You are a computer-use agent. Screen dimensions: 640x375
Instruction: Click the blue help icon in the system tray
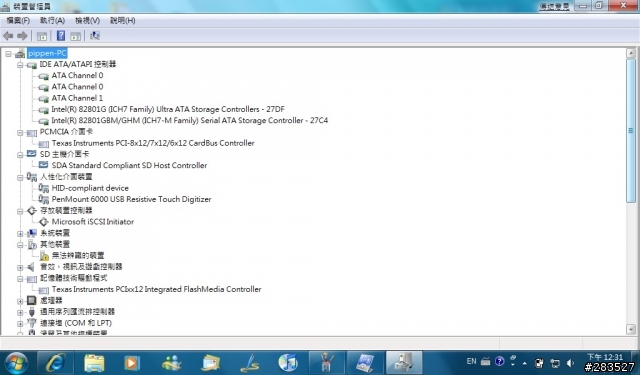(x=500, y=361)
